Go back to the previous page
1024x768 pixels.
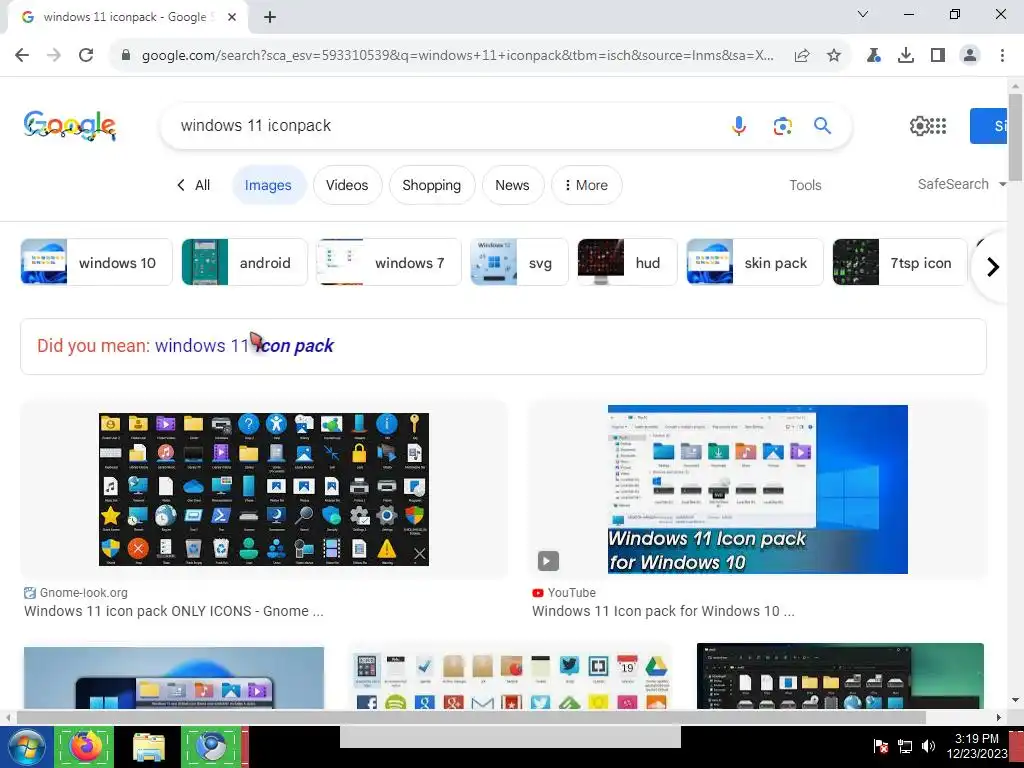coord(22,56)
